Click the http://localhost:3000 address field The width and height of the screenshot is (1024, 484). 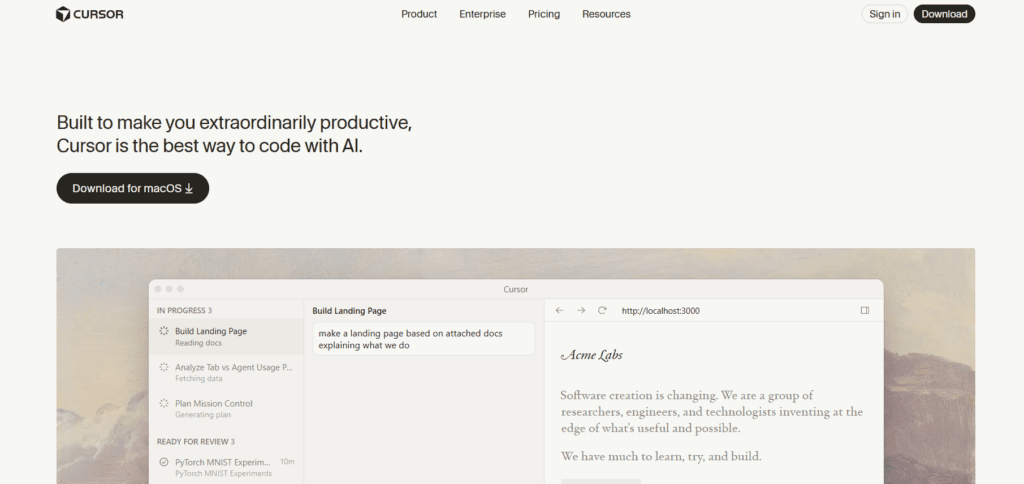click(x=660, y=311)
